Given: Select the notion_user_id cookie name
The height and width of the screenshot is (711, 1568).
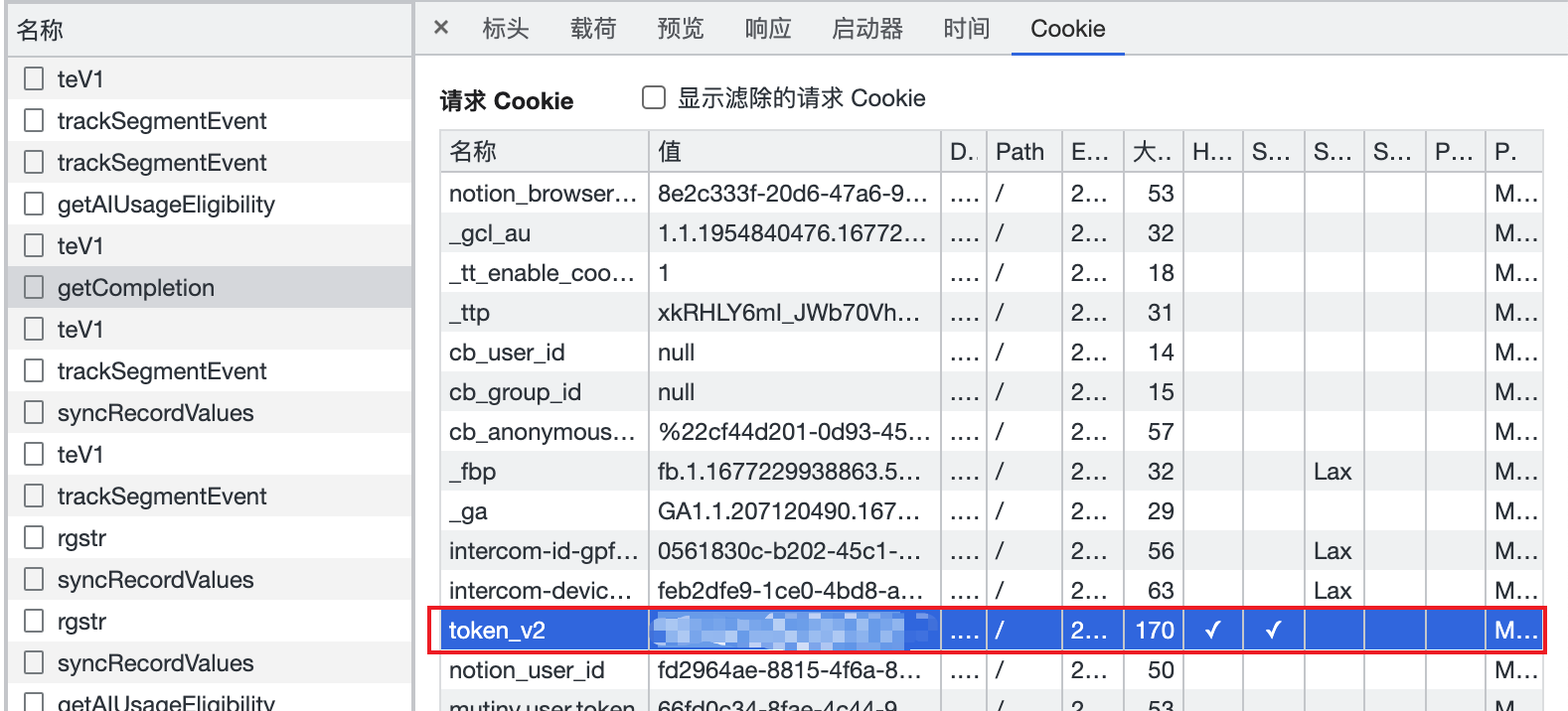Looking at the screenshot, I should coord(527,670).
